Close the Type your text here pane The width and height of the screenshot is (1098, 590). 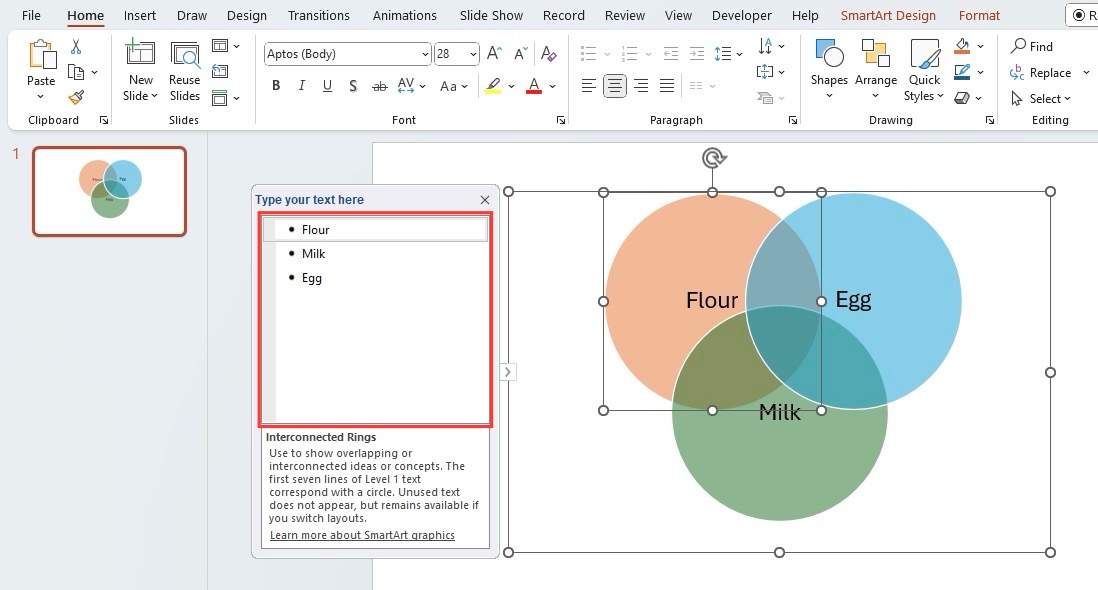(485, 199)
